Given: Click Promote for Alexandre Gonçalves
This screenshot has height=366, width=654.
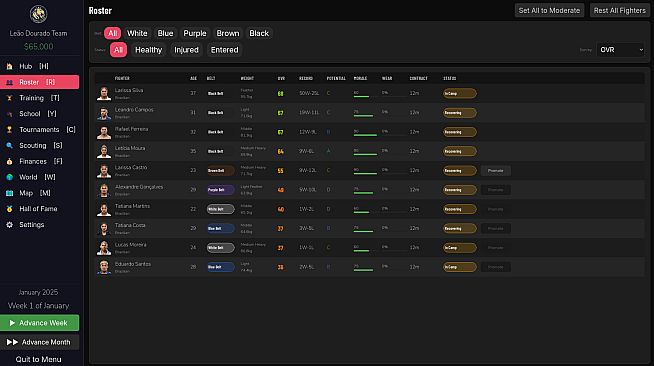Looking at the screenshot, I should coord(496,190).
